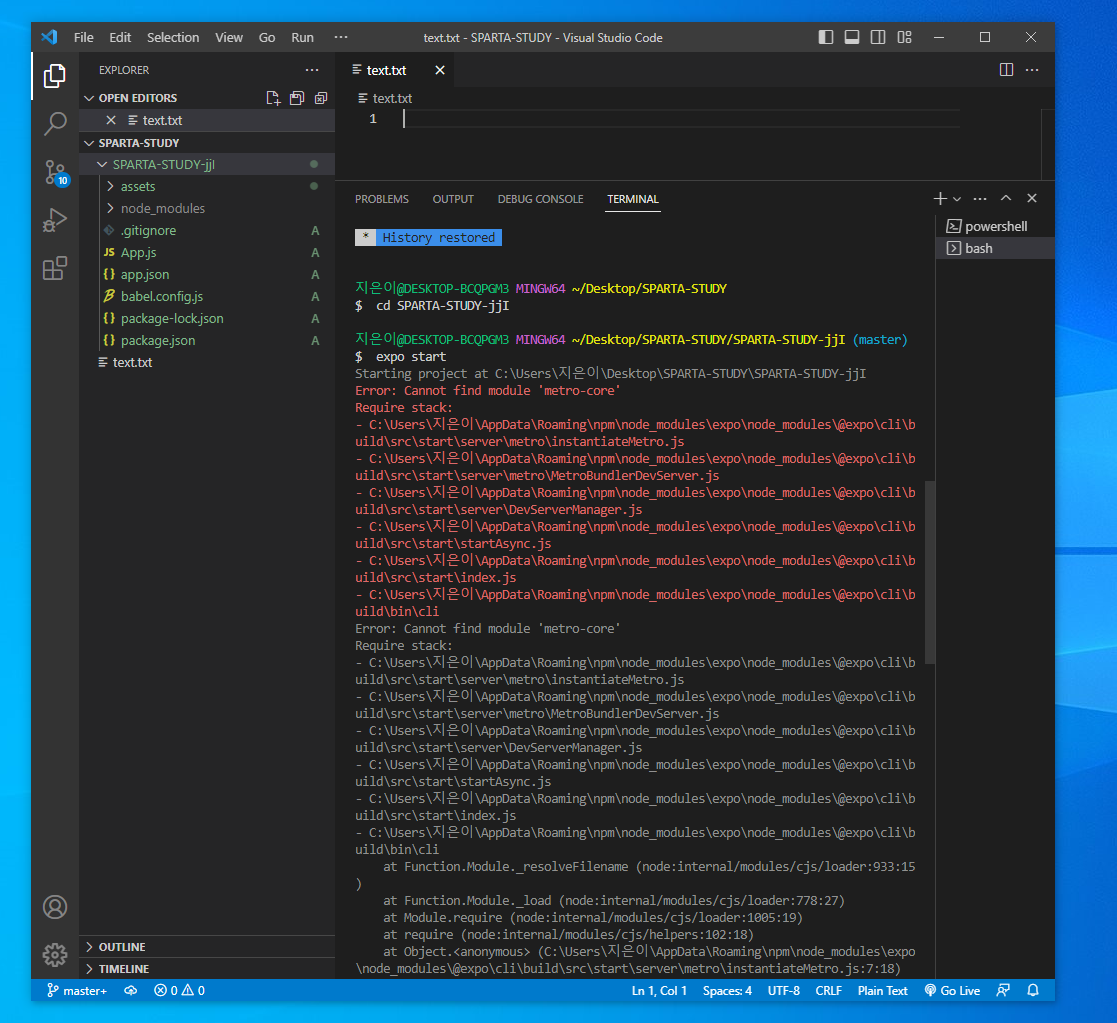Open the terminal launch profile dropdown arrow
This screenshot has width=1117, height=1023.
957,199
